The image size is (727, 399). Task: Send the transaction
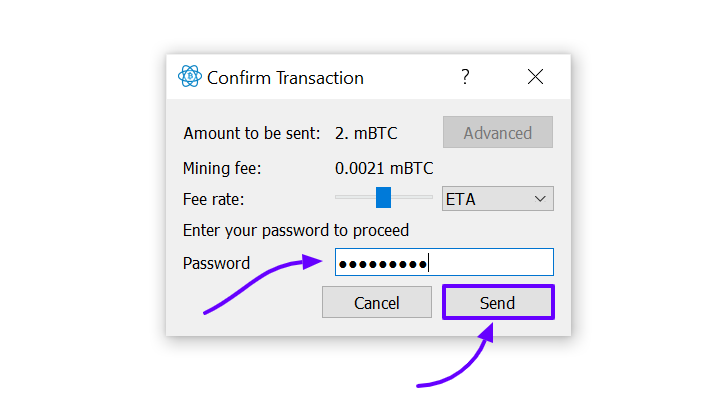point(498,303)
